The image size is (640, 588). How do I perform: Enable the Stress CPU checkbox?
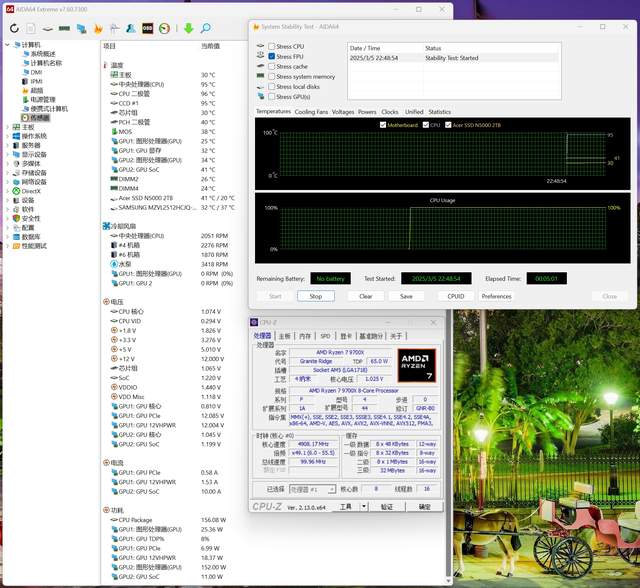(271, 47)
